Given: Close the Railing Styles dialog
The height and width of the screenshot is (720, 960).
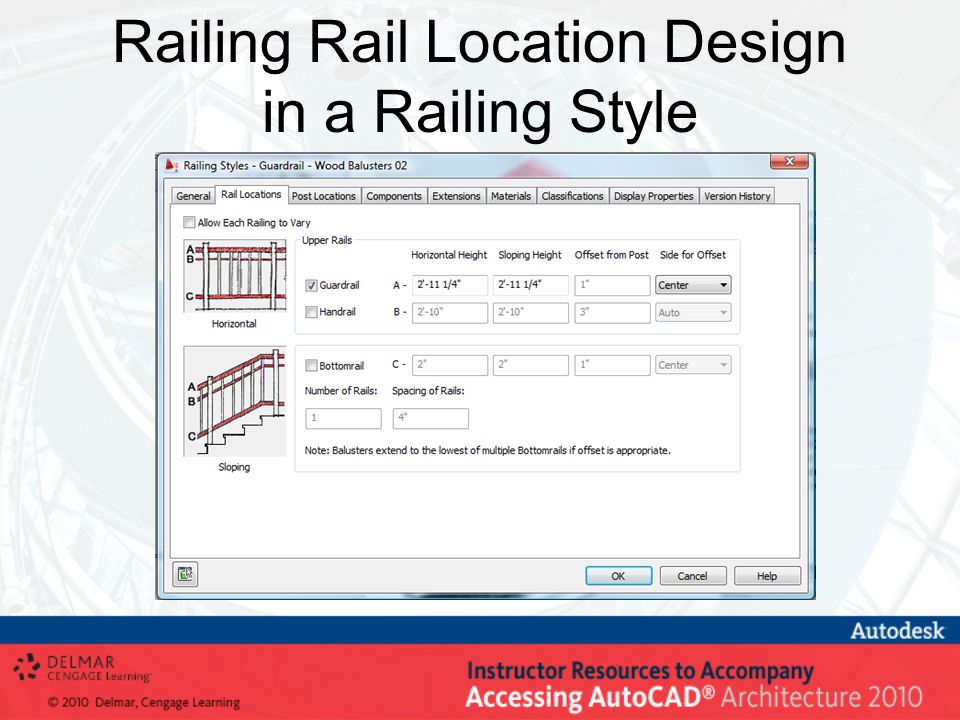Looking at the screenshot, I should point(789,162).
